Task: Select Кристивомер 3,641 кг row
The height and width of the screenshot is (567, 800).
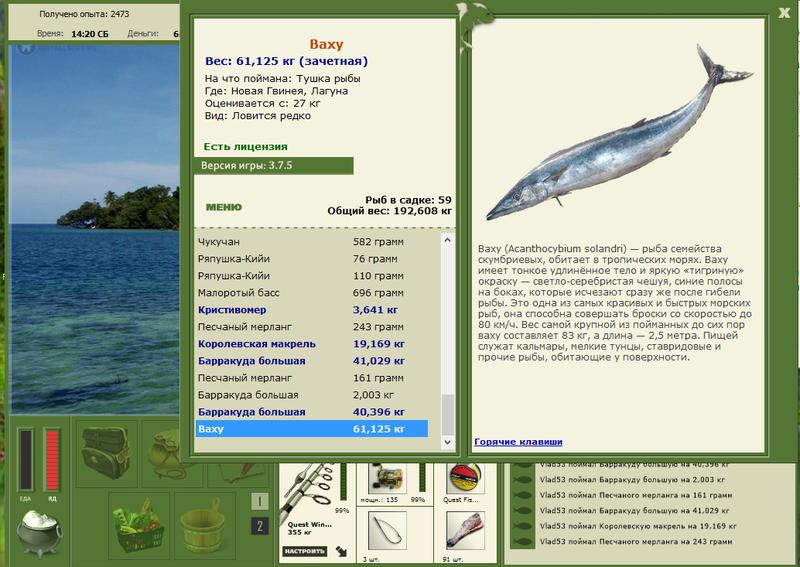Action: [x=312, y=310]
